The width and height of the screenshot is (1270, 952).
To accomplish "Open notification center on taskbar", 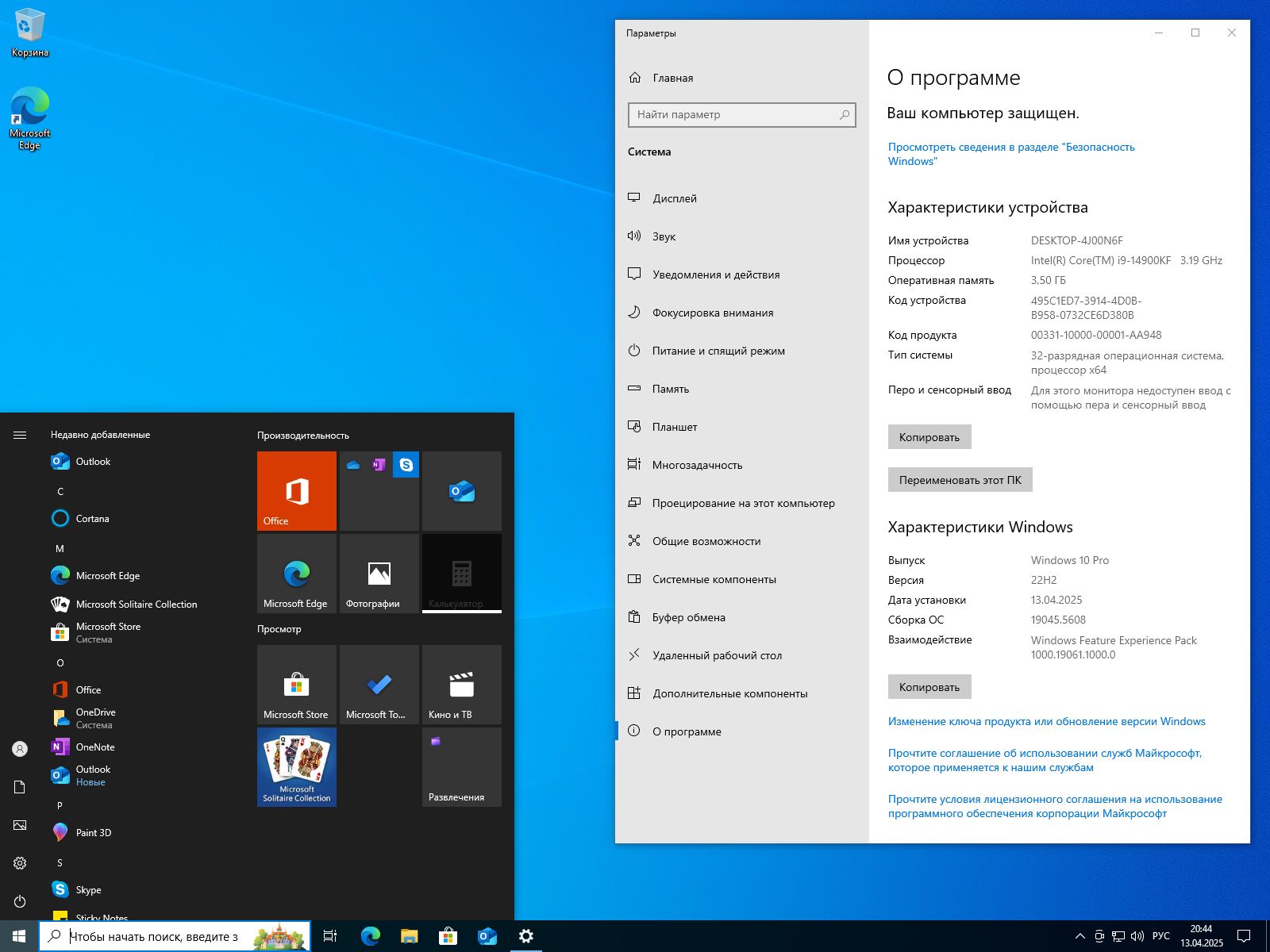I will 1244,936.
